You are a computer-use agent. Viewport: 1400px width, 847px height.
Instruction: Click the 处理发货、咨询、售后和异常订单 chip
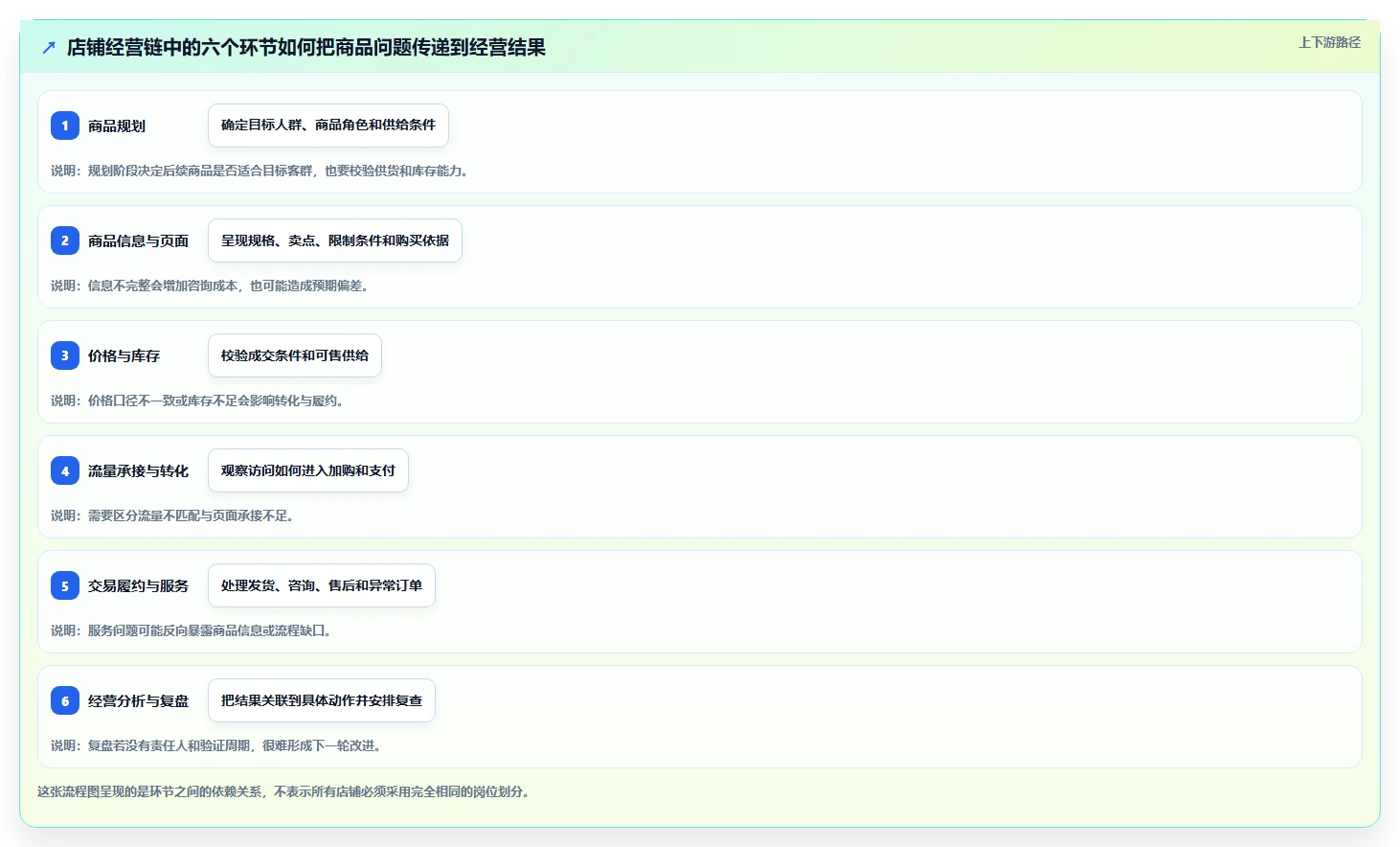(x=322, y=585)
